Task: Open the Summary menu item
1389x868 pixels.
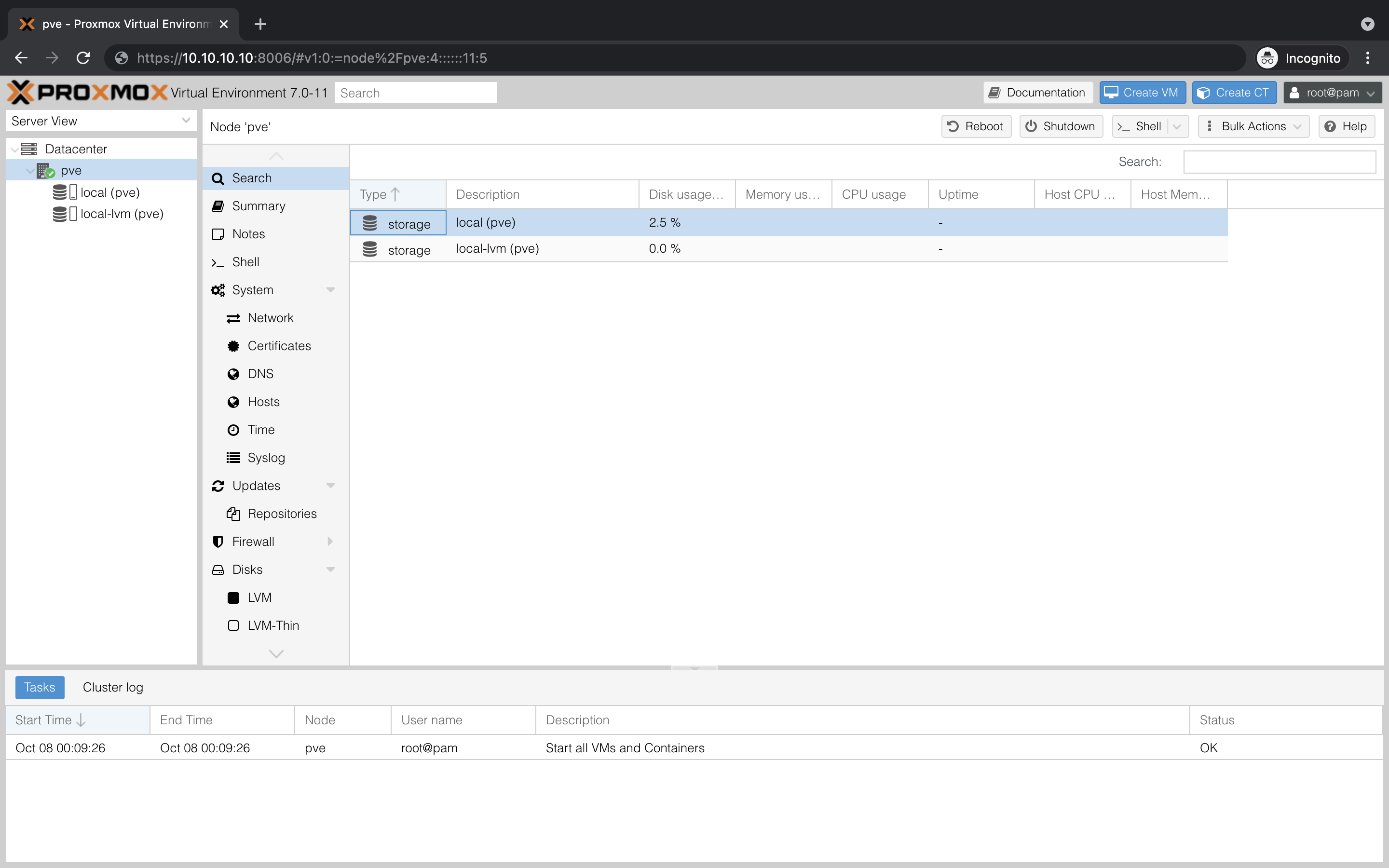Action: (276, 206)
